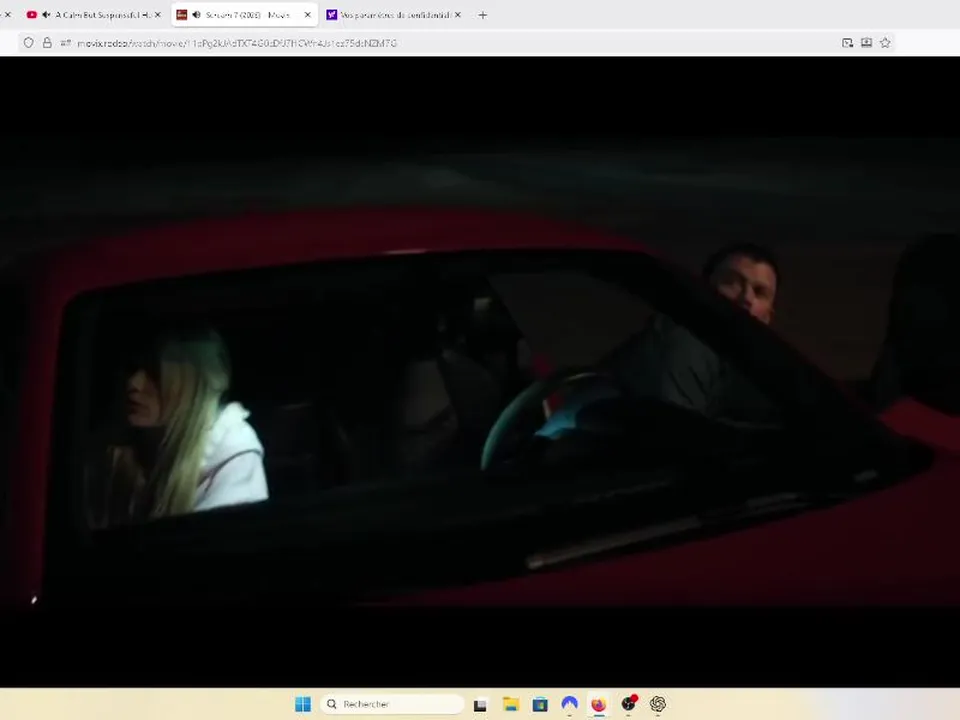Open the recording app with red dot
960x720 pixels.
[629, 704]
